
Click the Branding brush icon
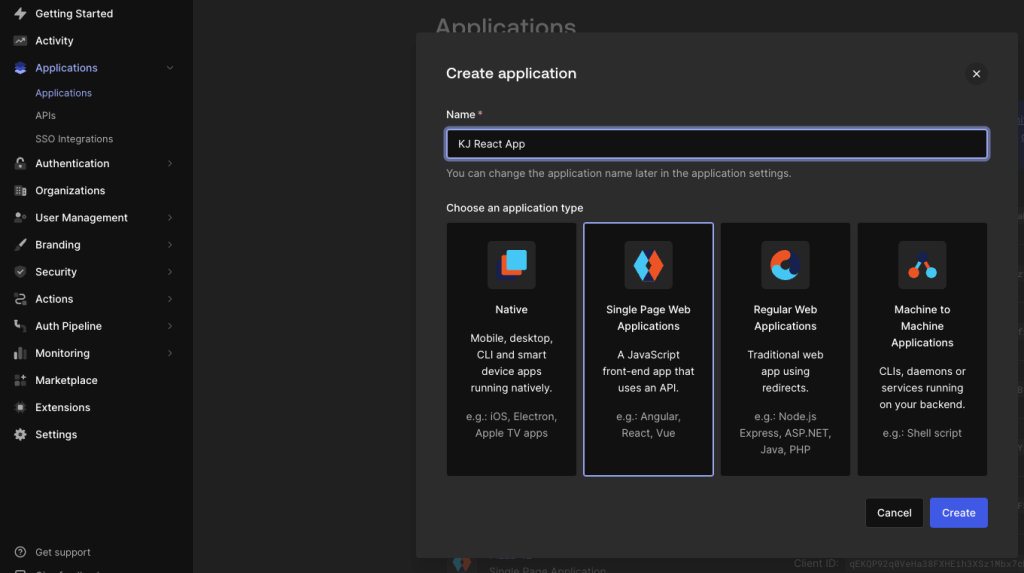(20, 245)
